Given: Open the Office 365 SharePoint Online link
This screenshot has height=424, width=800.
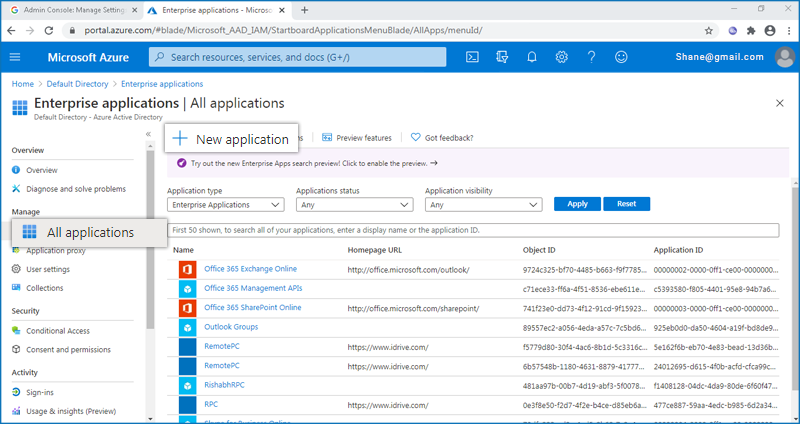Looking at the screenshot, I should (252, 307).
